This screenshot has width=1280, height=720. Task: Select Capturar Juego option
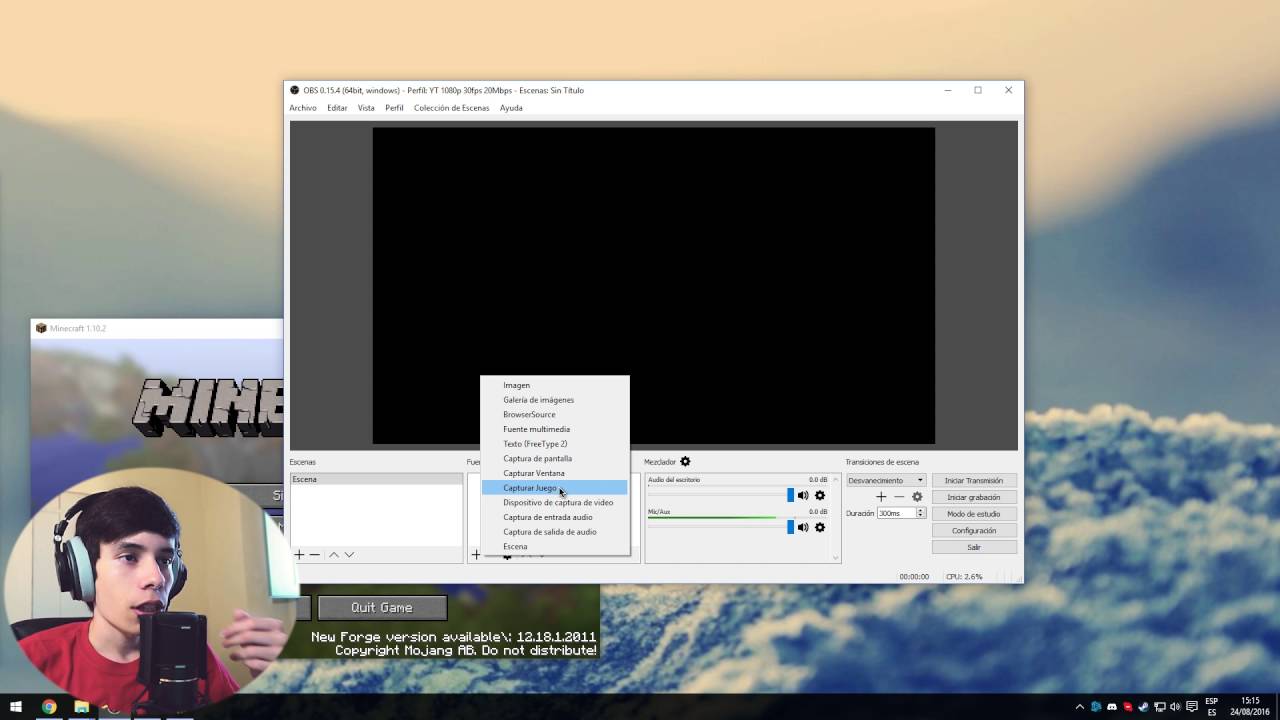pyautogui.click(x=555, y=488)
